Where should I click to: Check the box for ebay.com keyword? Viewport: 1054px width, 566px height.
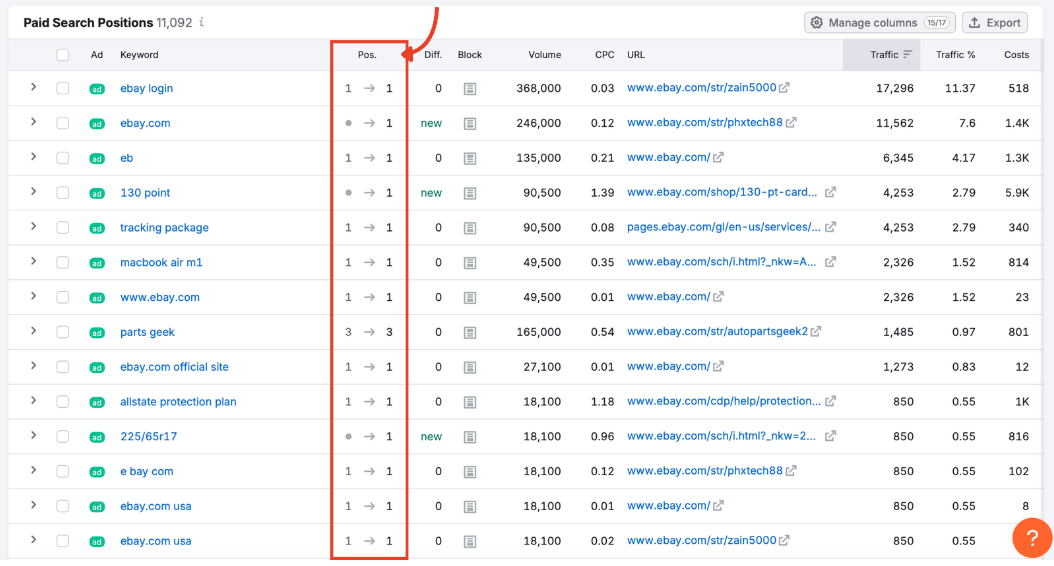pyautogui.click(x=63, y=123)
